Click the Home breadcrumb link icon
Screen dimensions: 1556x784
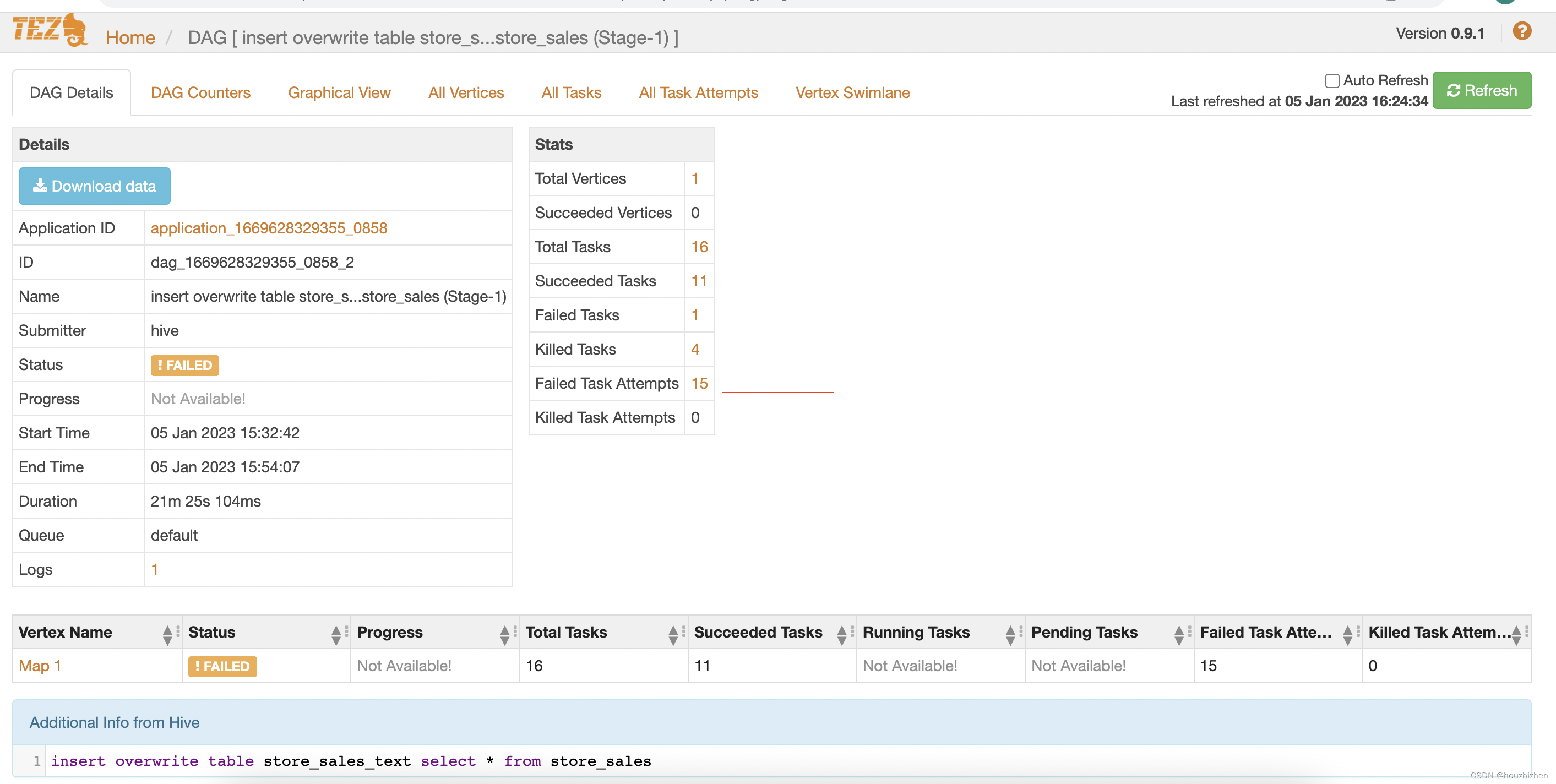[x=130, y=38]
